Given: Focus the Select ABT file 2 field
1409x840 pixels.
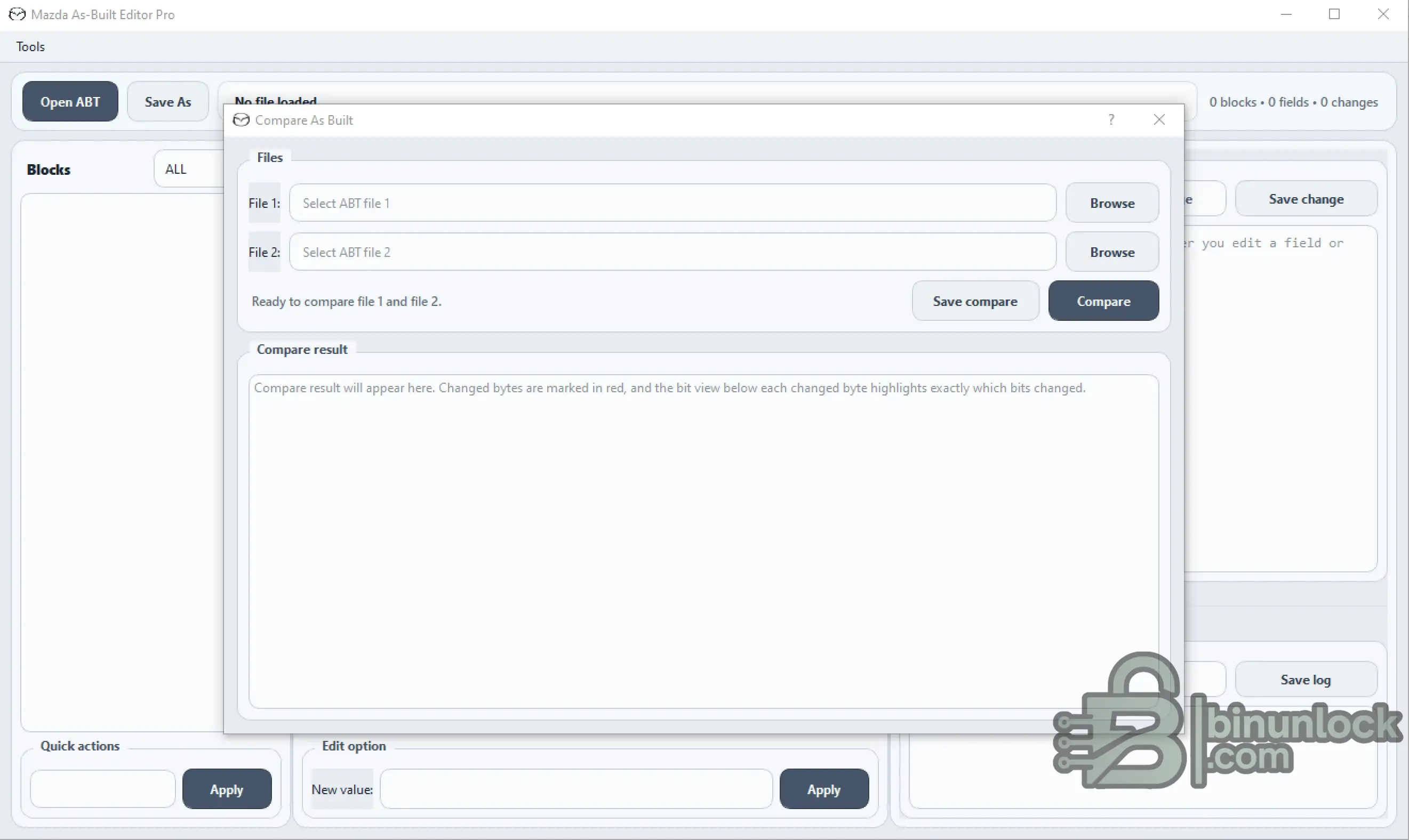Looking at the screenshot, I should pyautogui.click(x=673, y=252).
